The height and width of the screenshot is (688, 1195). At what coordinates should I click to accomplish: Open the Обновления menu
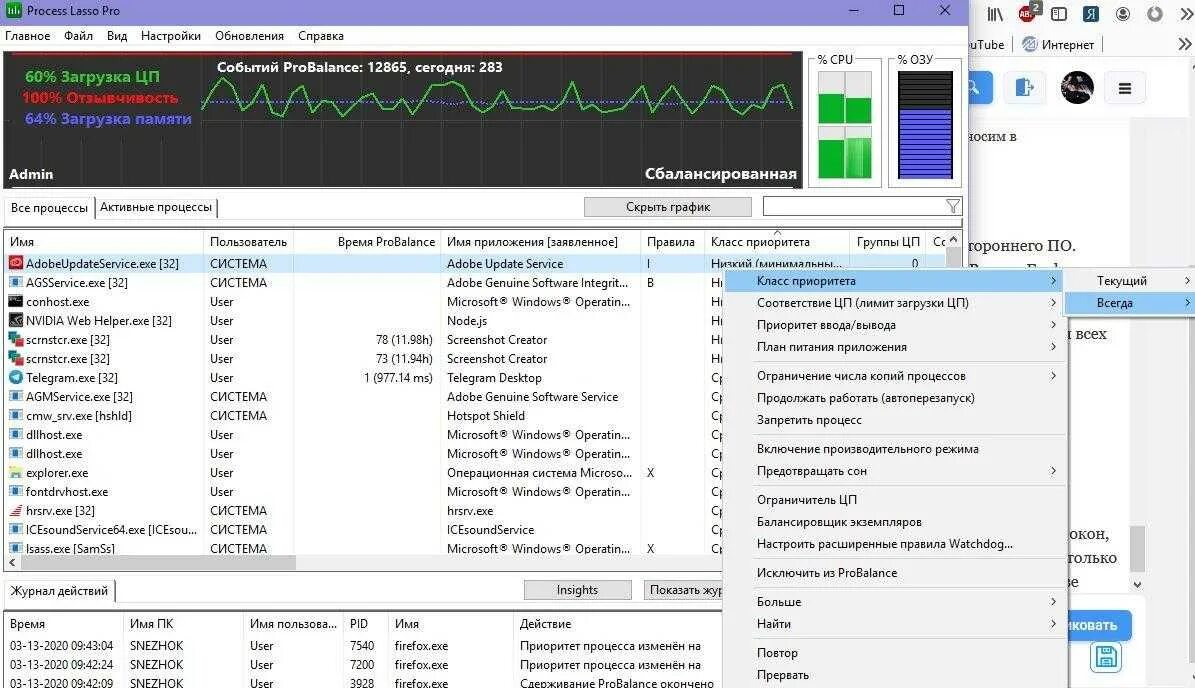click(249, 36)
